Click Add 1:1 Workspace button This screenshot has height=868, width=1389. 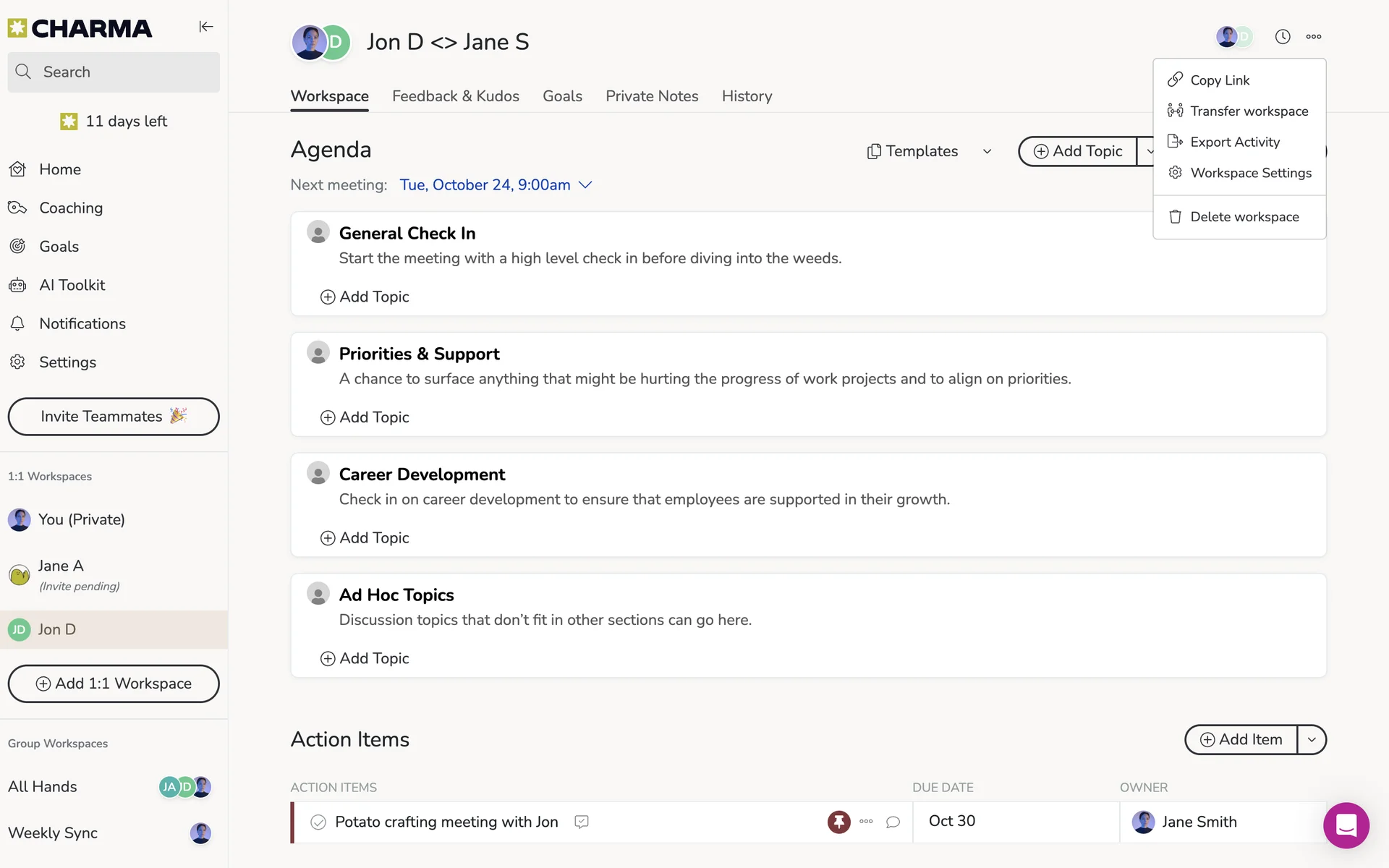pos(114,684)
